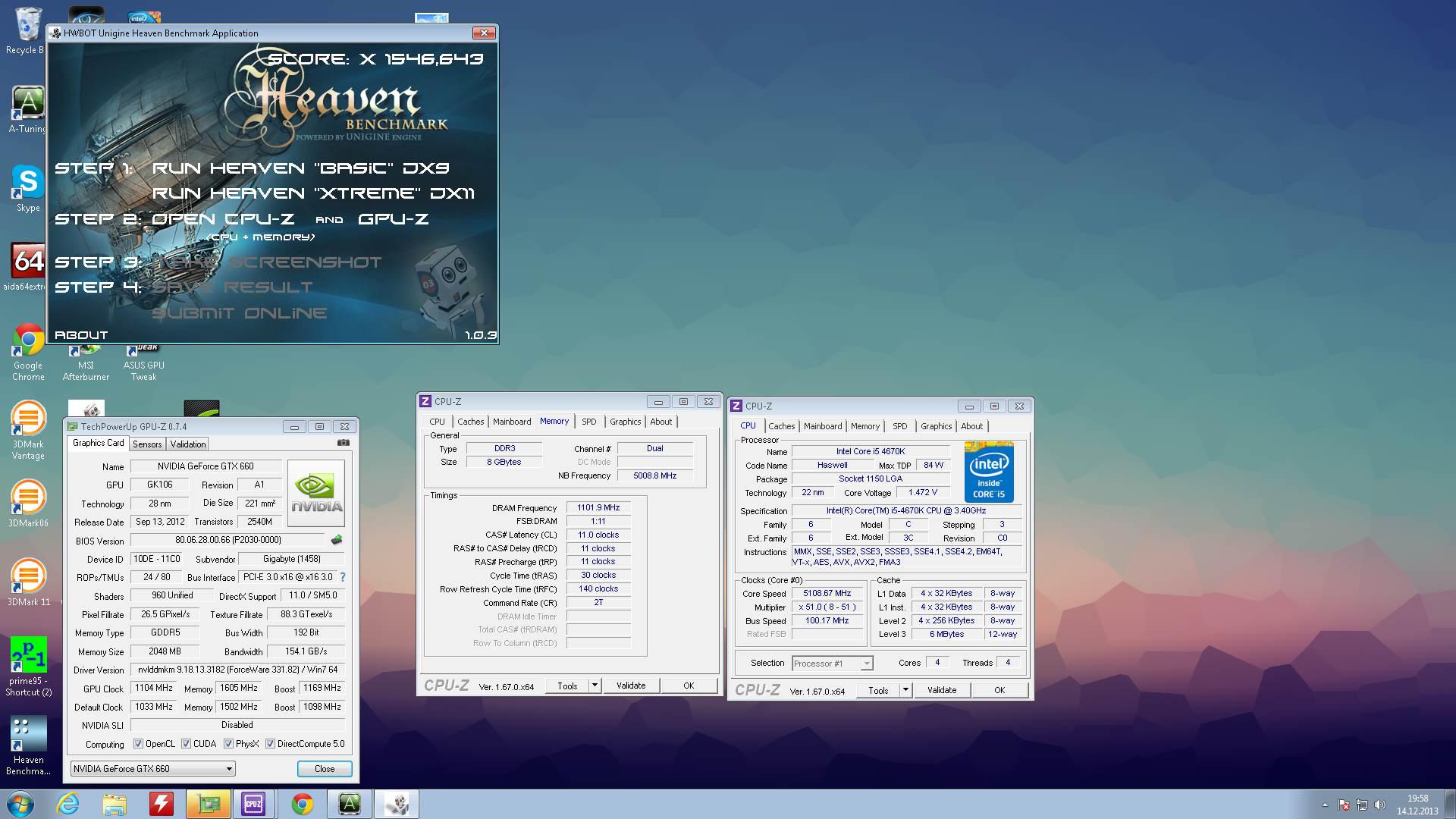Click the Chrome icon in the taskbar
This screenshot has width=1456, height=819.
coord(302,804)
